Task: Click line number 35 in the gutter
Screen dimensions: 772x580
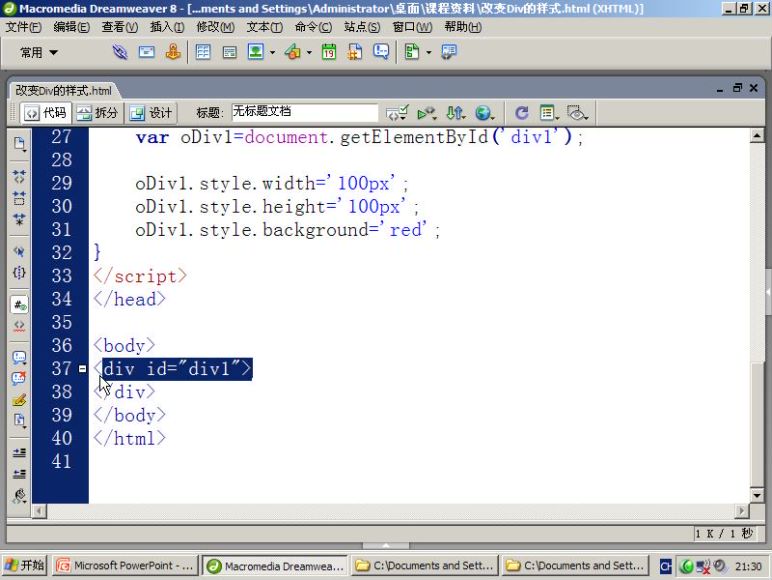Action: (x=62, y=322)
